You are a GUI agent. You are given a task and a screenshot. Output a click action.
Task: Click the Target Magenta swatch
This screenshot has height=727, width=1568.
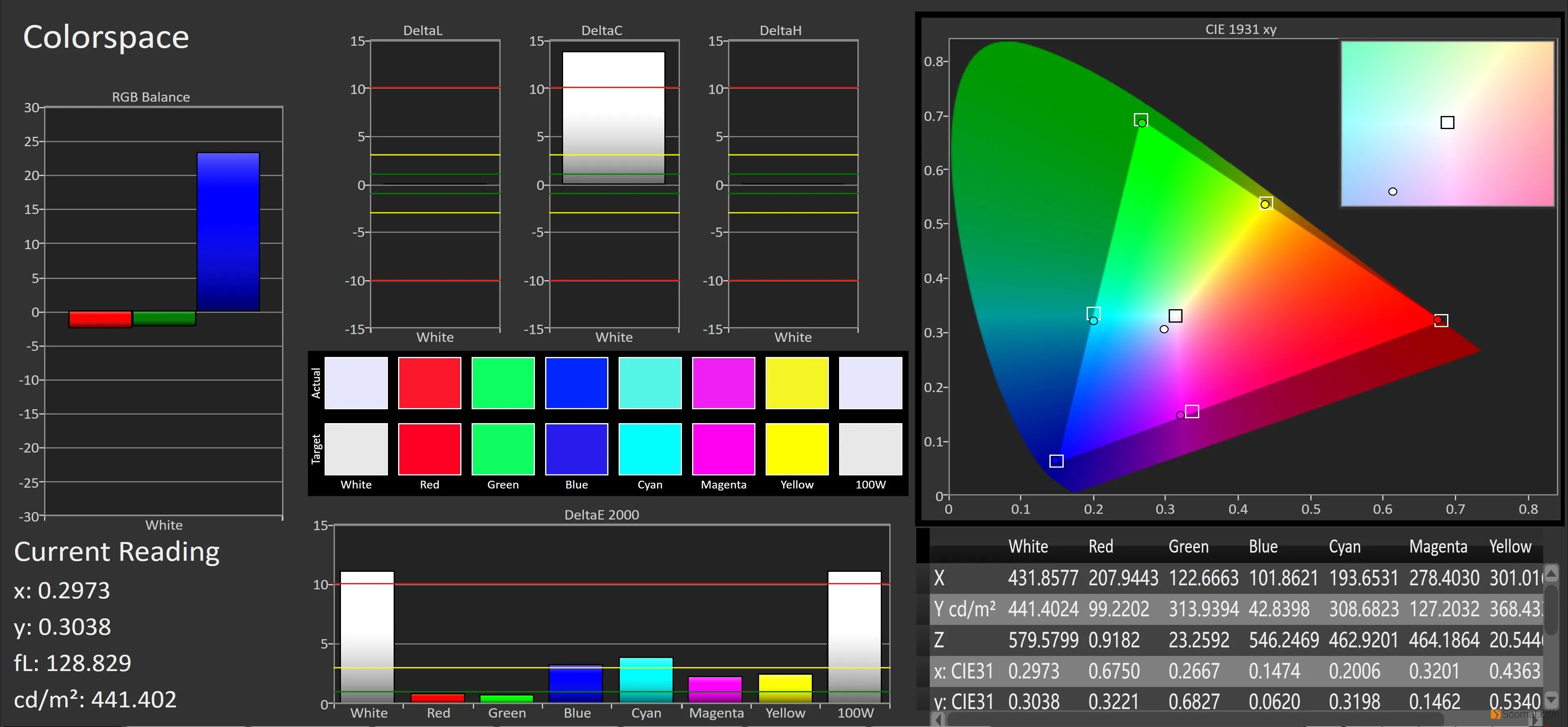[x=724, y=449]
